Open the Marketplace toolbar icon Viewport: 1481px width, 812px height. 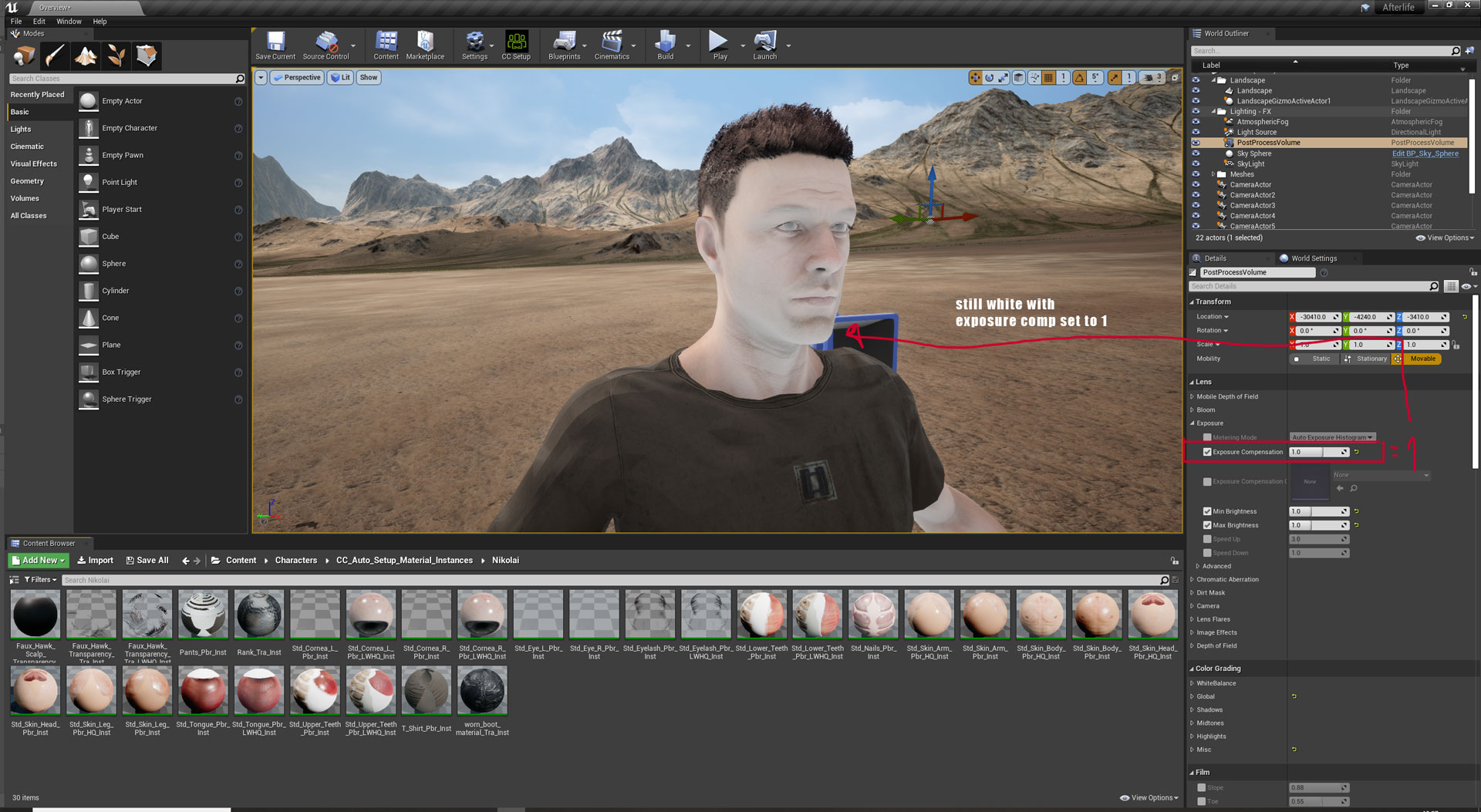[425, 45]
